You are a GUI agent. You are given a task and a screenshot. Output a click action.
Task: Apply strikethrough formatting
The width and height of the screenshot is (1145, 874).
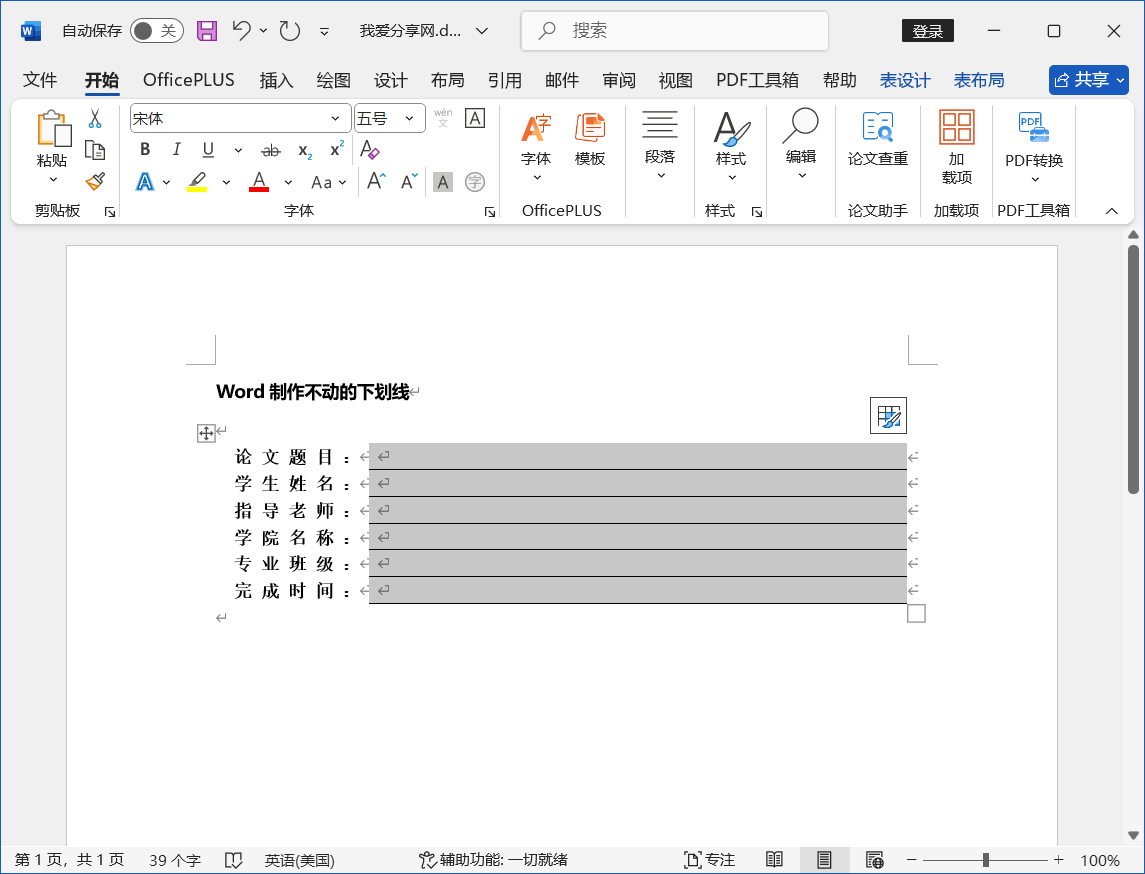pyautogui.click(x=271, y=150)
